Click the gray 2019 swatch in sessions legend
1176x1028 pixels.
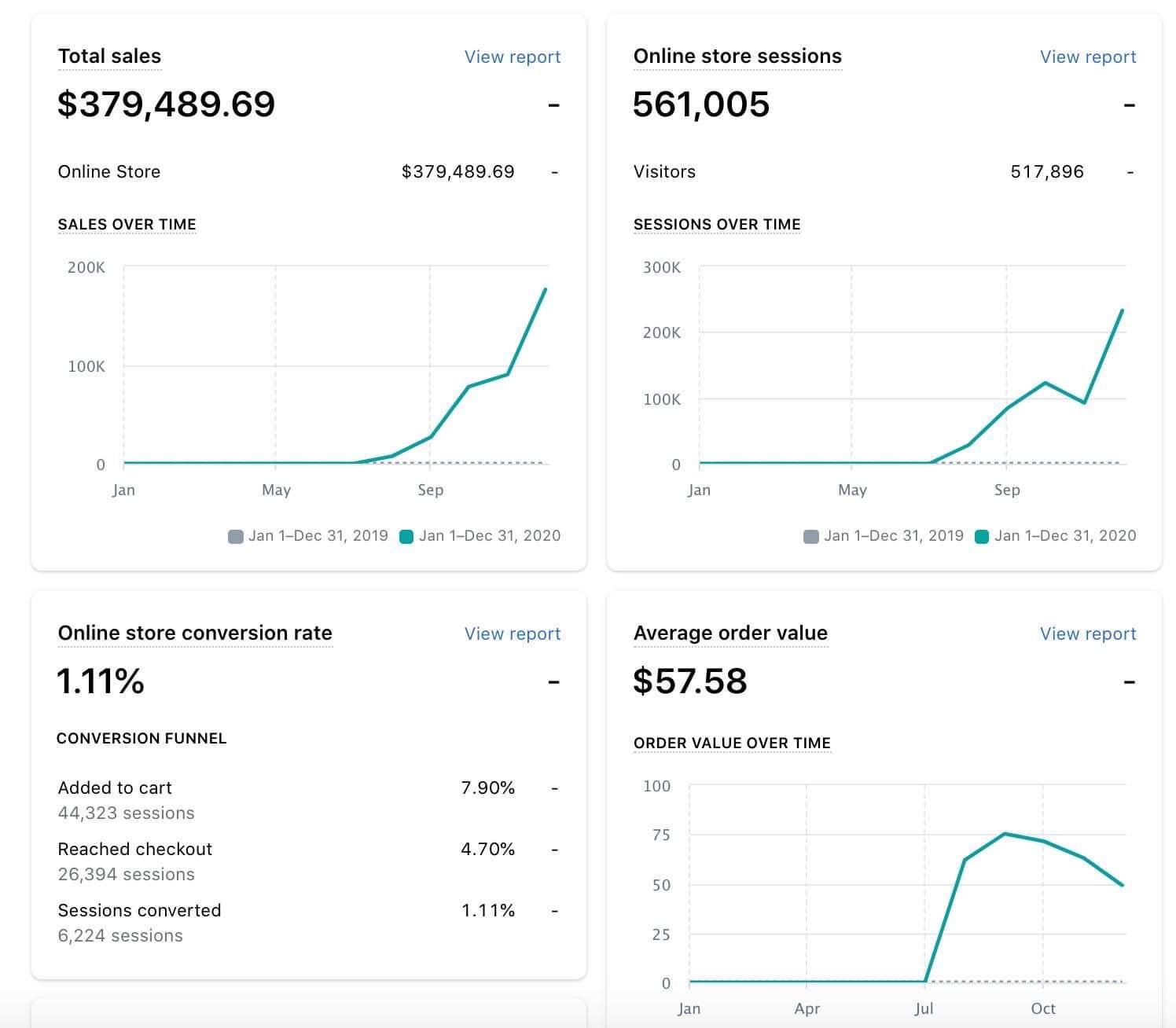pos(810,537)
